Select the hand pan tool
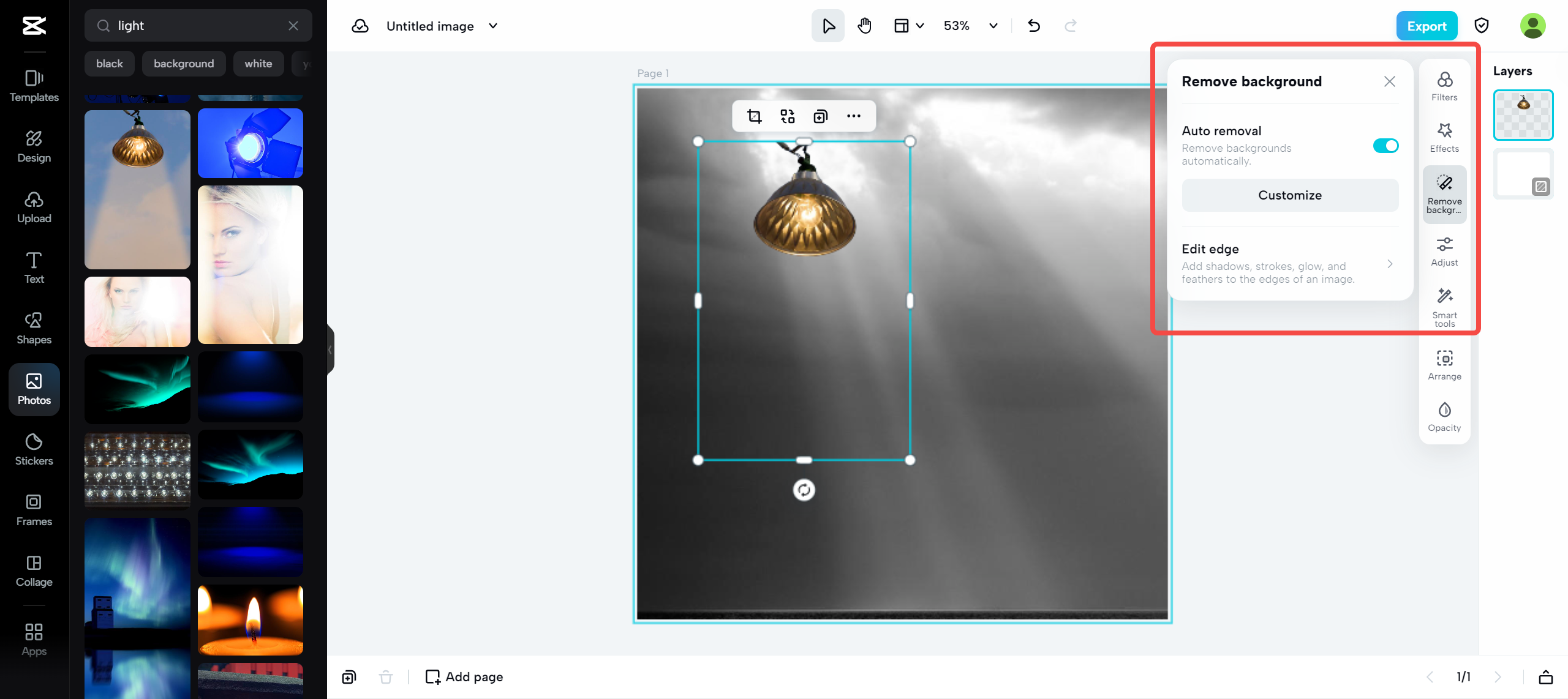Image resolution: width=1568 pixels, height=699 pixels. (864, 26)
